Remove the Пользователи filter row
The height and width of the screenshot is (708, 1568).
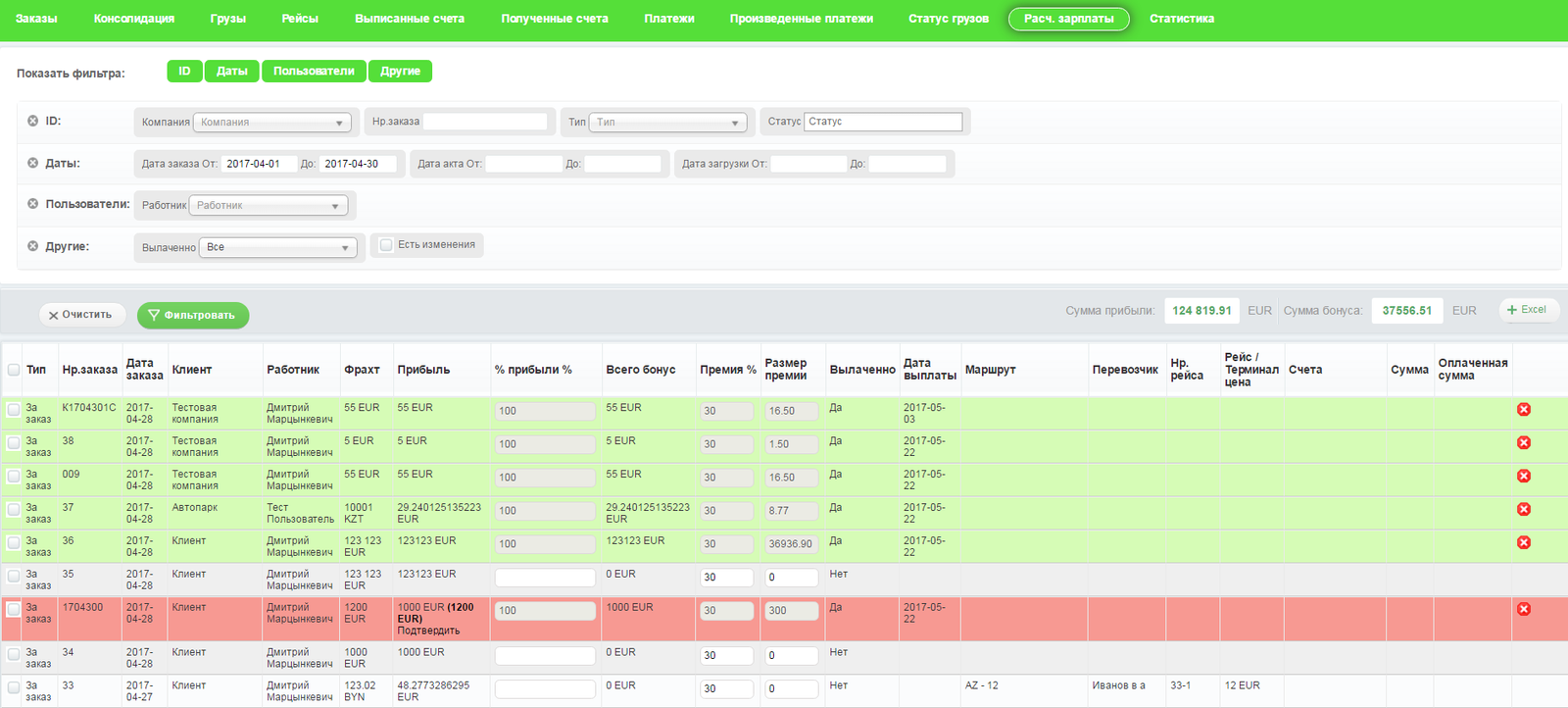pos(32,204)
